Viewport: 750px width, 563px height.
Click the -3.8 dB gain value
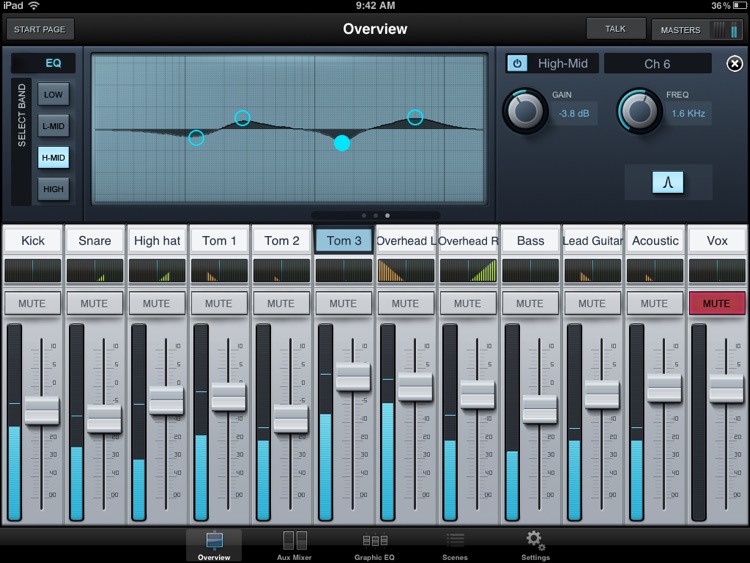pyautogui.click(x=574, y=114)
